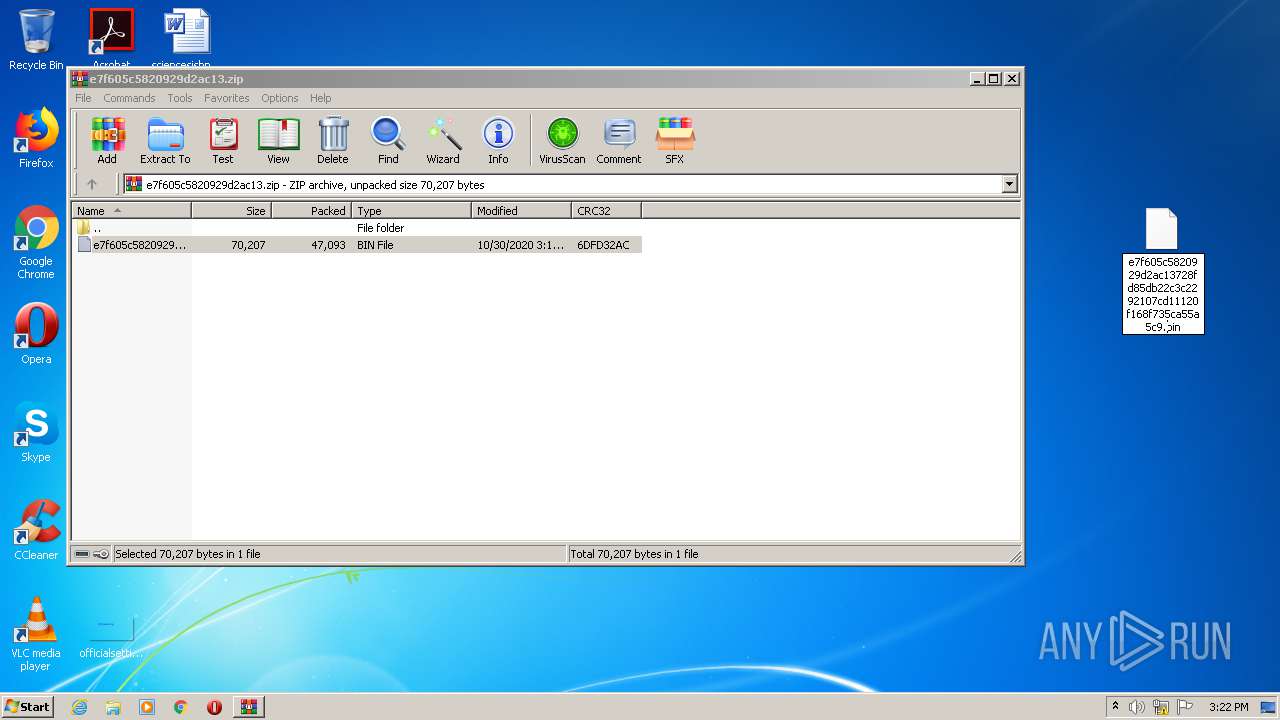Go up one level with arrow button
This screenshot has height=720, width=1280.
click(92, 184)
